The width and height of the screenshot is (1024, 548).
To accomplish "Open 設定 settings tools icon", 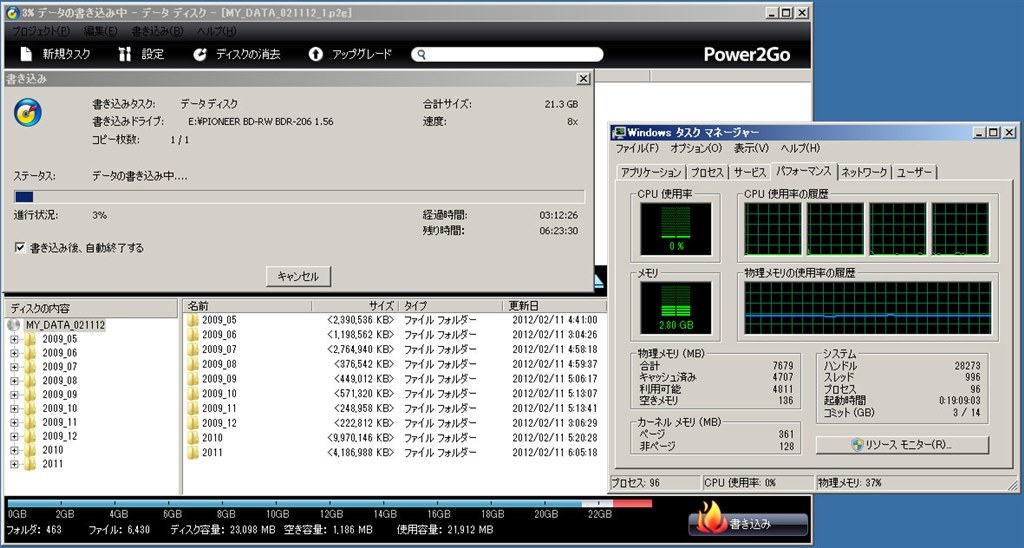I will click(x=125, y=54).
